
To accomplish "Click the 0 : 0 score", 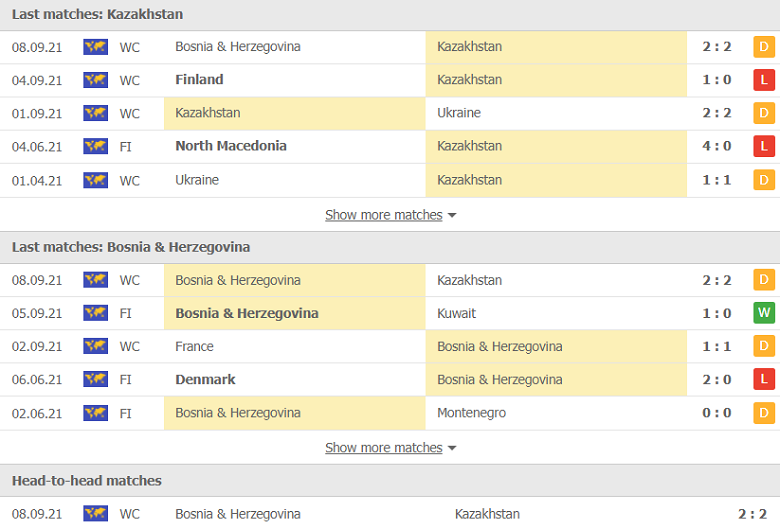I will click(x=716, y=413).
